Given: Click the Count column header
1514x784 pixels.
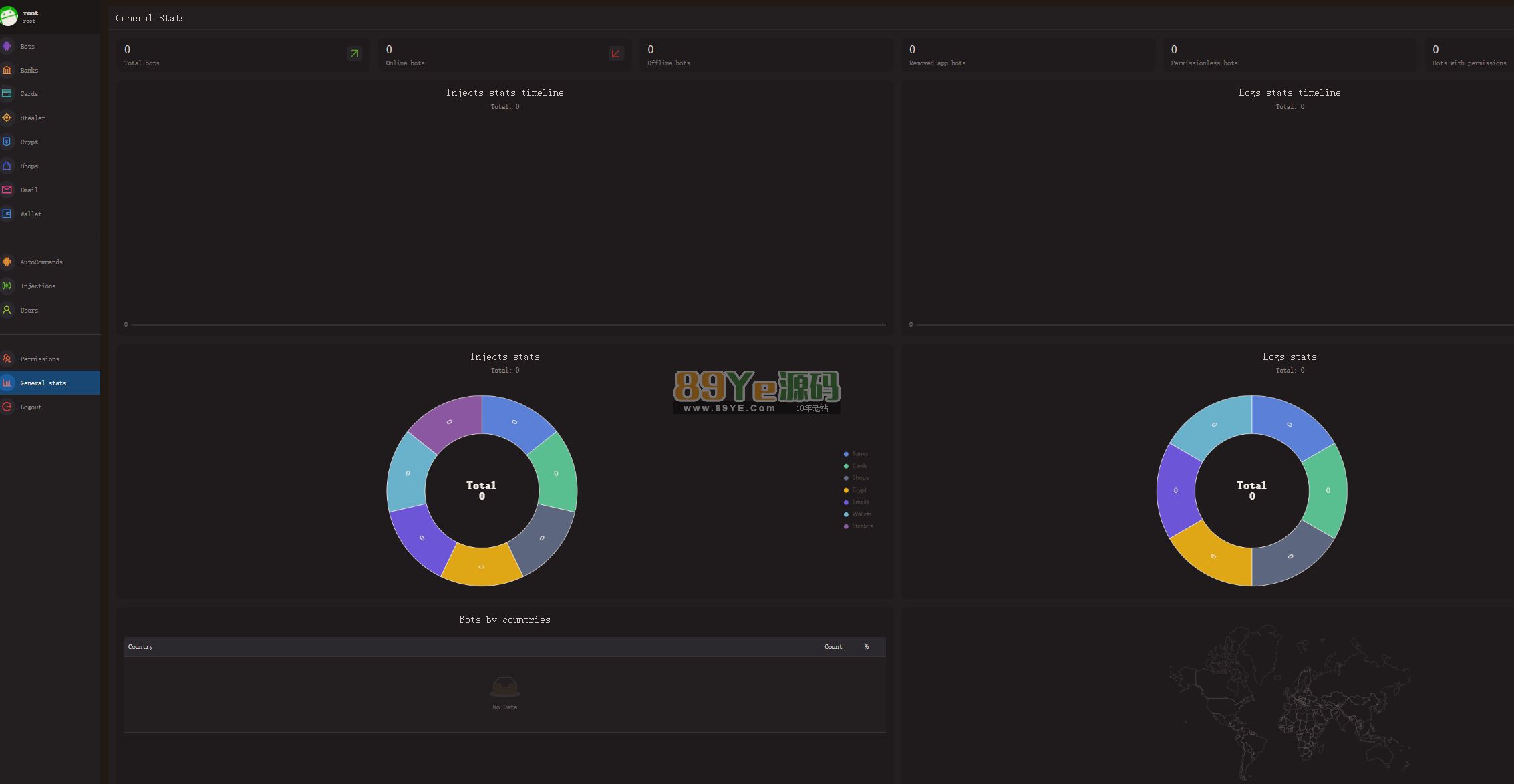Looking at the screenshot, I should pyautogui.click(x=832, y=647).
